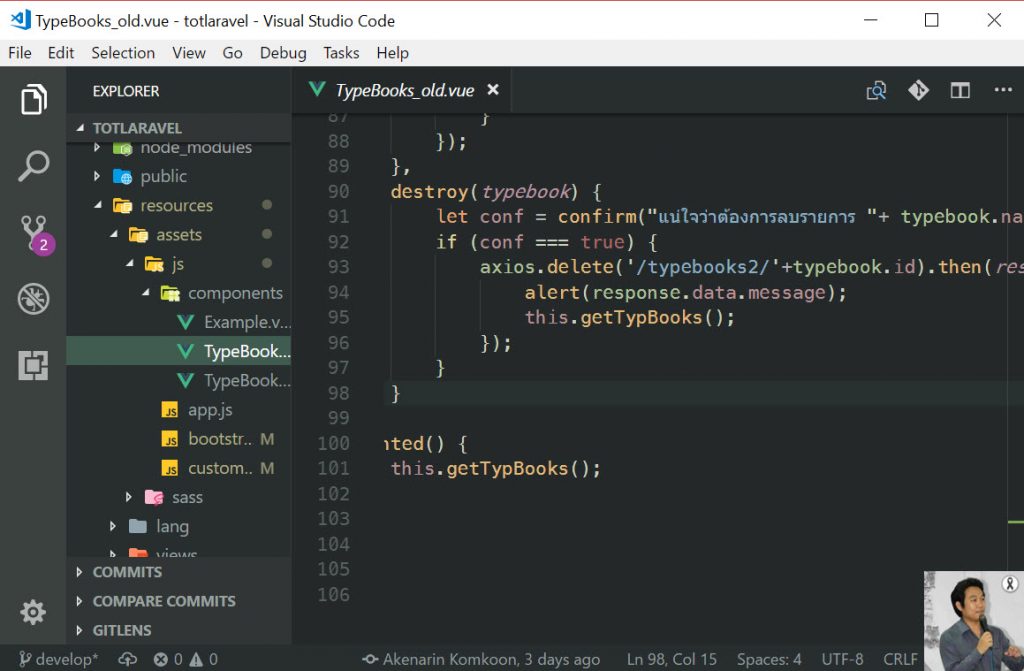
Task: Click the EXPLORER panel title
Action: [125, 91]
